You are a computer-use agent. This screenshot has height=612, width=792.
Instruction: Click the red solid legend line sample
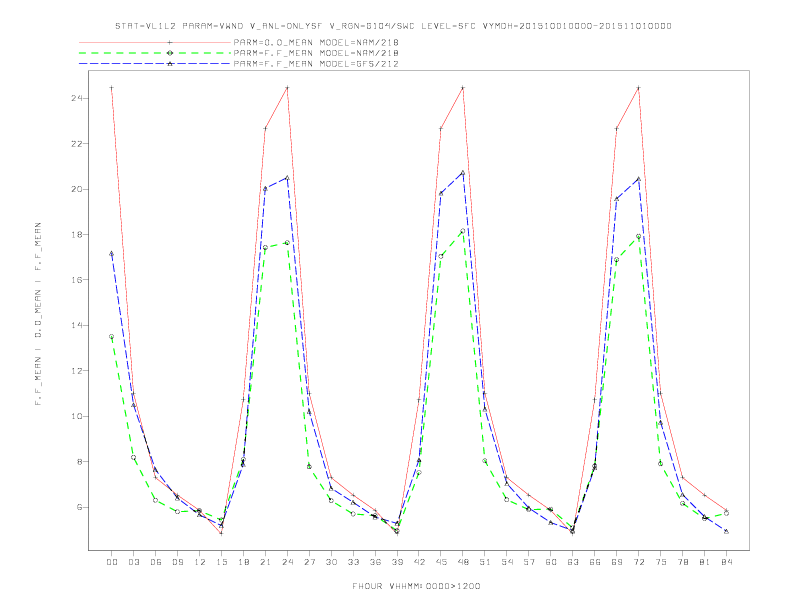(x=155, y=42)
